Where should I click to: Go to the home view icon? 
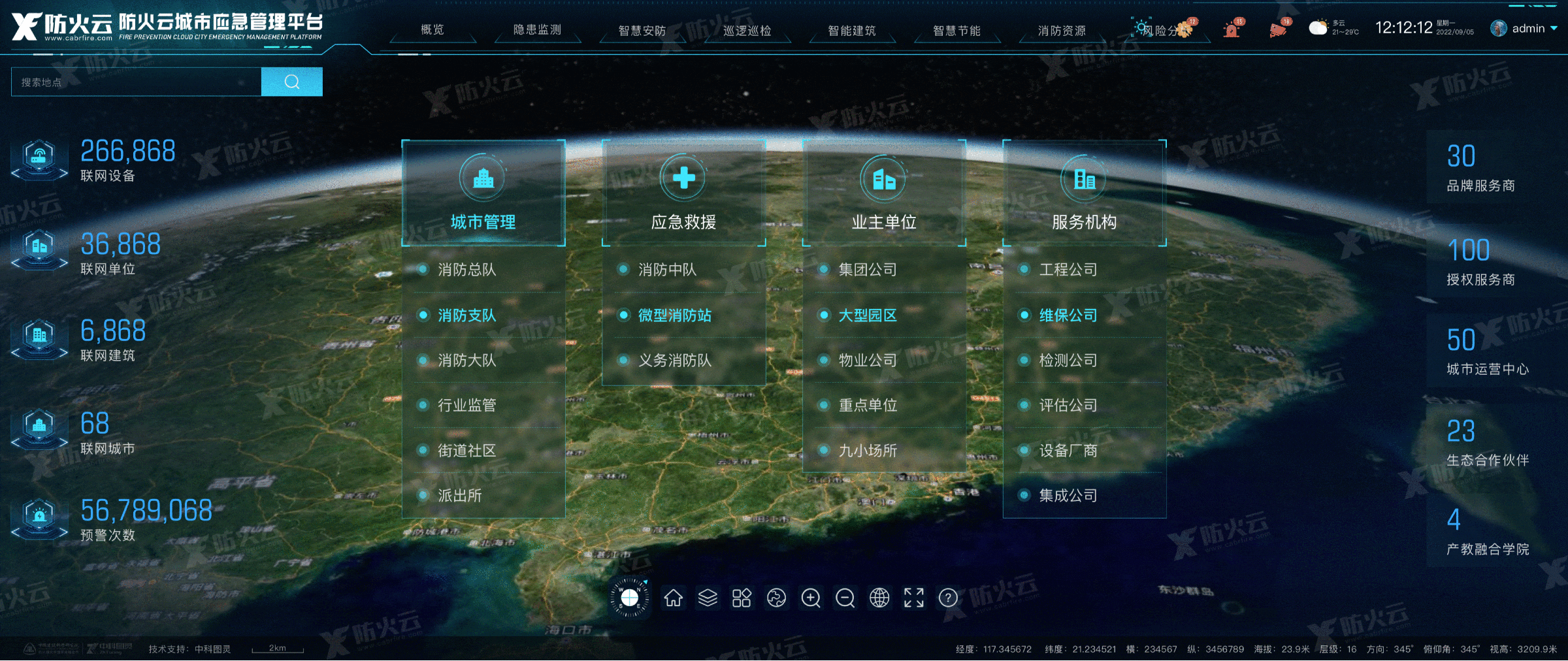[673, 598]
